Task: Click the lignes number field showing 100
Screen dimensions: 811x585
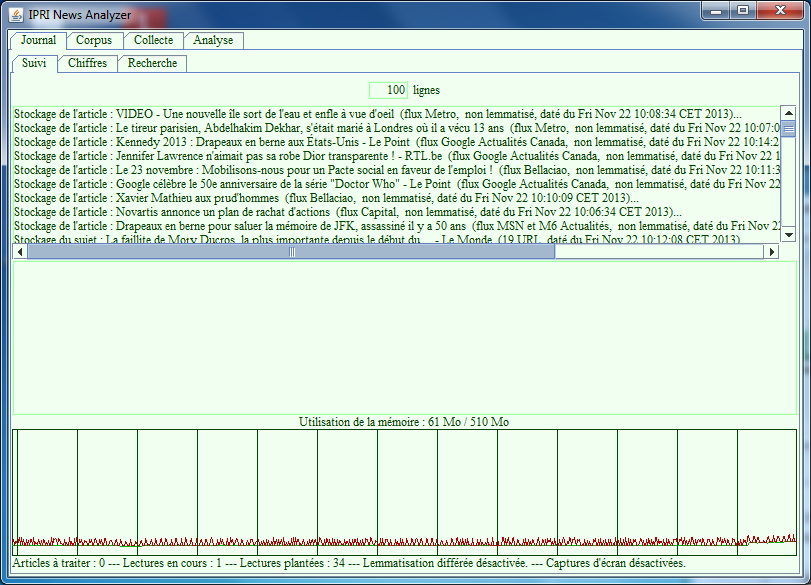Action: tap(388, 90)
